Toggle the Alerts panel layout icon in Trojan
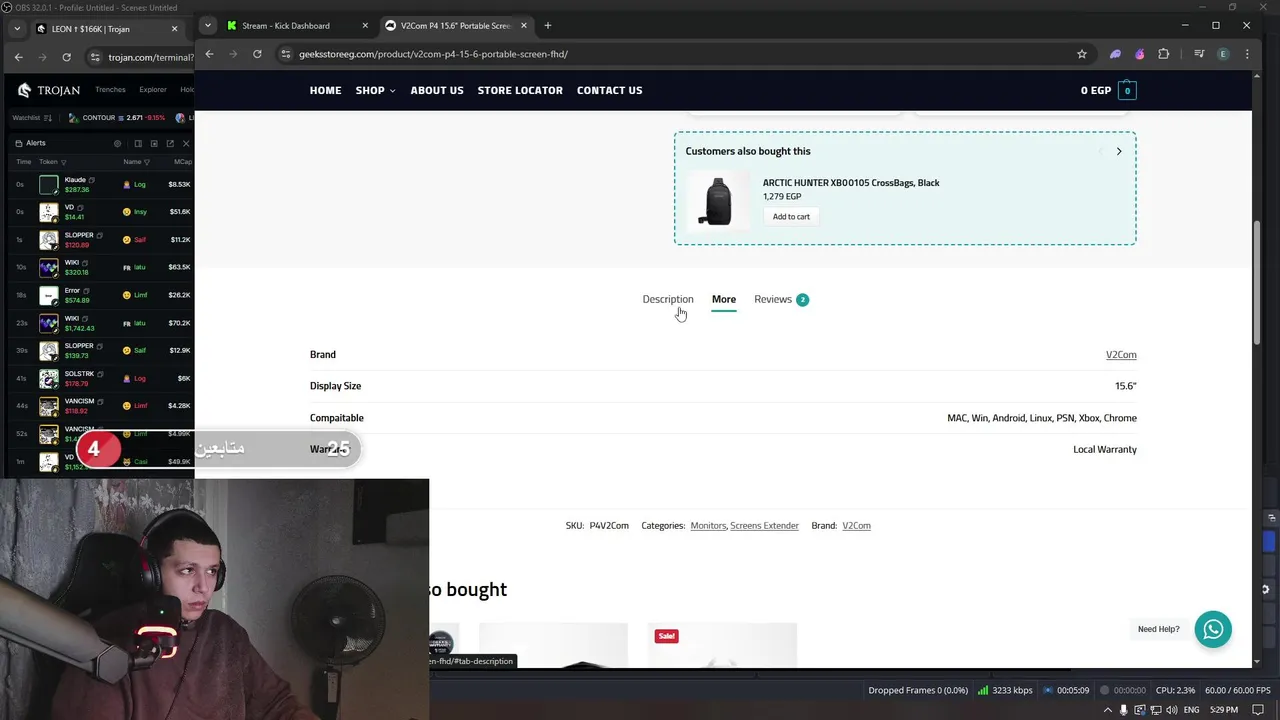This screenshot has height=720, width=1280. click(x=138, y=143)
